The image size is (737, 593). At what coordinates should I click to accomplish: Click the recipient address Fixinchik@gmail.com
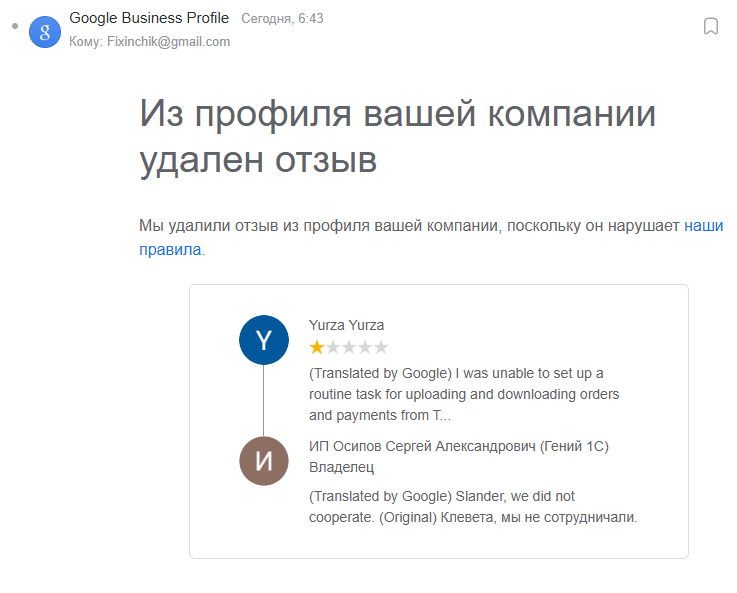[168, 41]
